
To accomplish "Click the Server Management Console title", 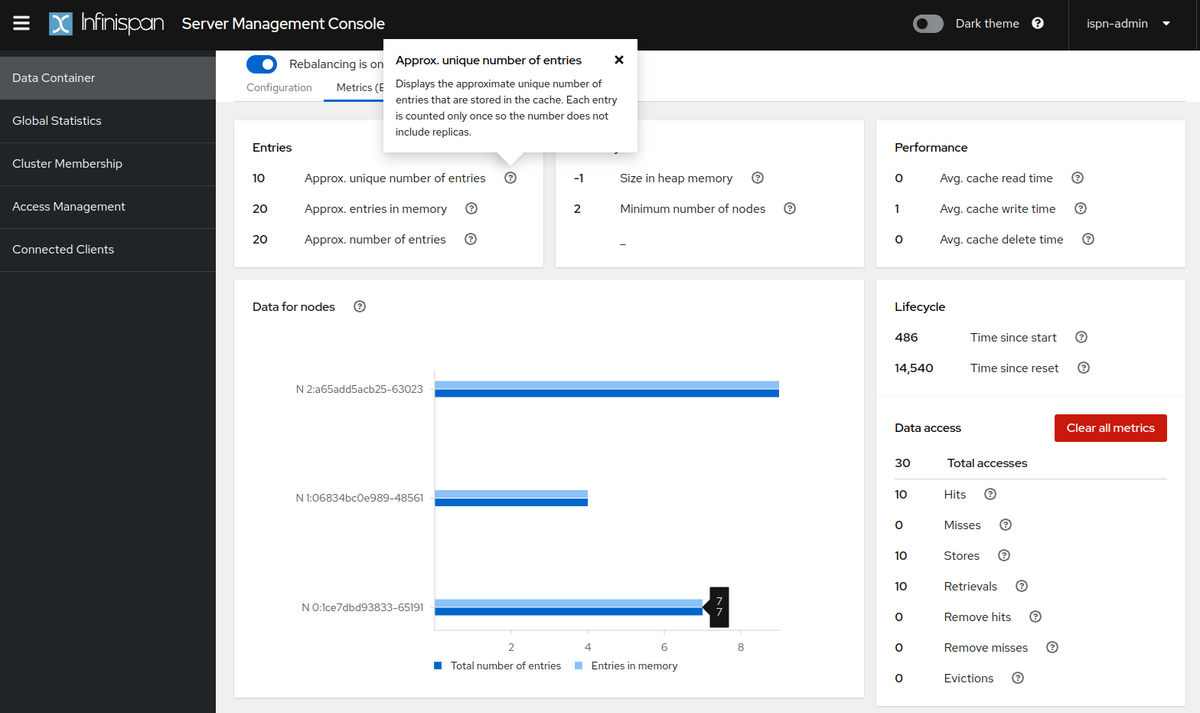I will point(283,23).
